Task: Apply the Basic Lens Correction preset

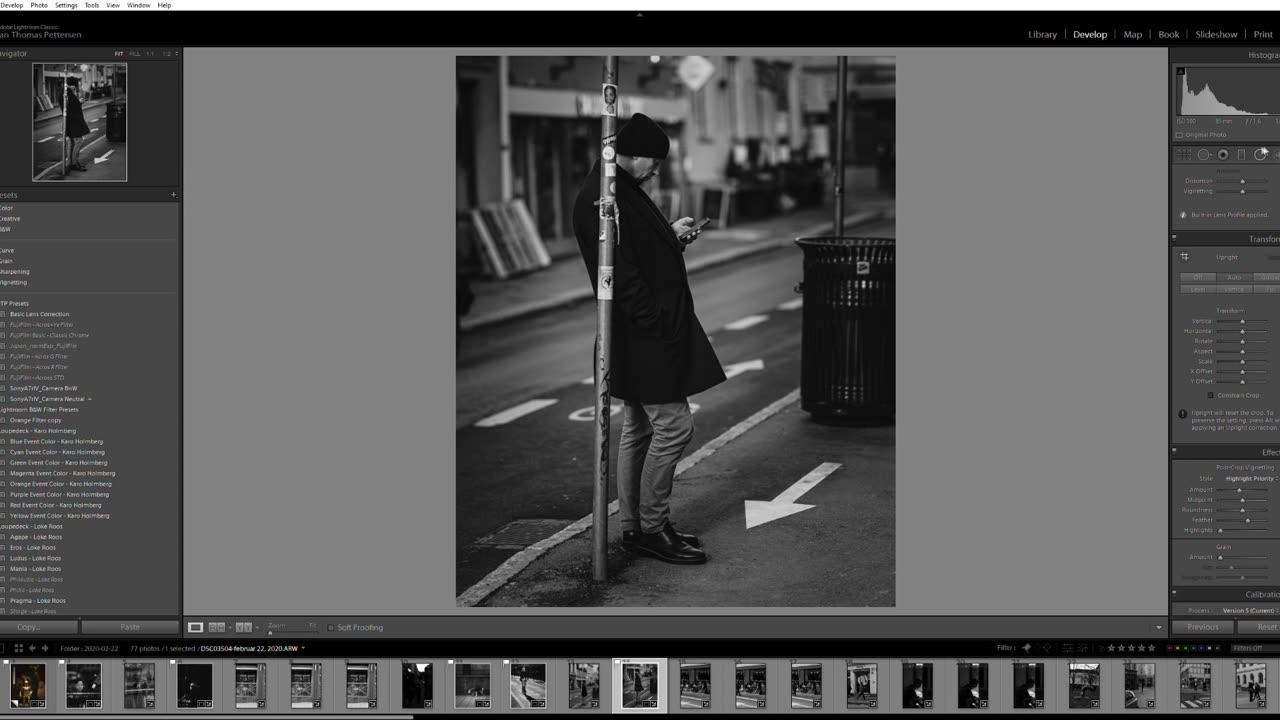Action: (40, 314)
